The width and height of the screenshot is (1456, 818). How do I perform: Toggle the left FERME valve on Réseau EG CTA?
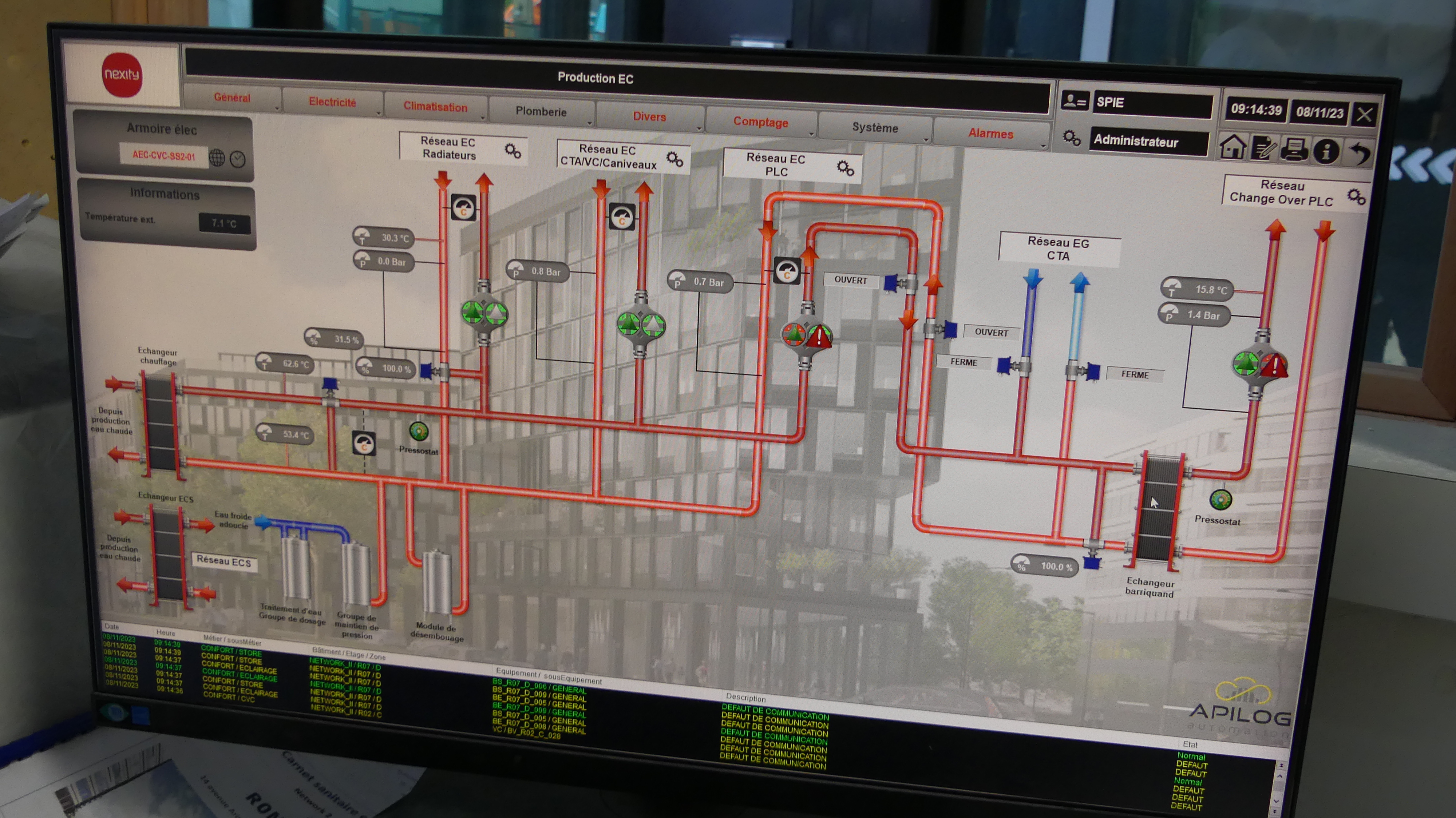(964, 362)
